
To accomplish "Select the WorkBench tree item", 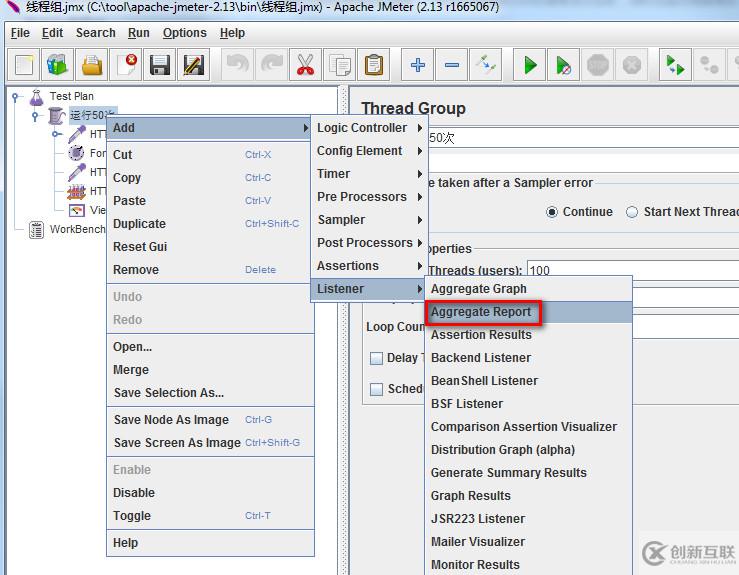I will point(78,230).
